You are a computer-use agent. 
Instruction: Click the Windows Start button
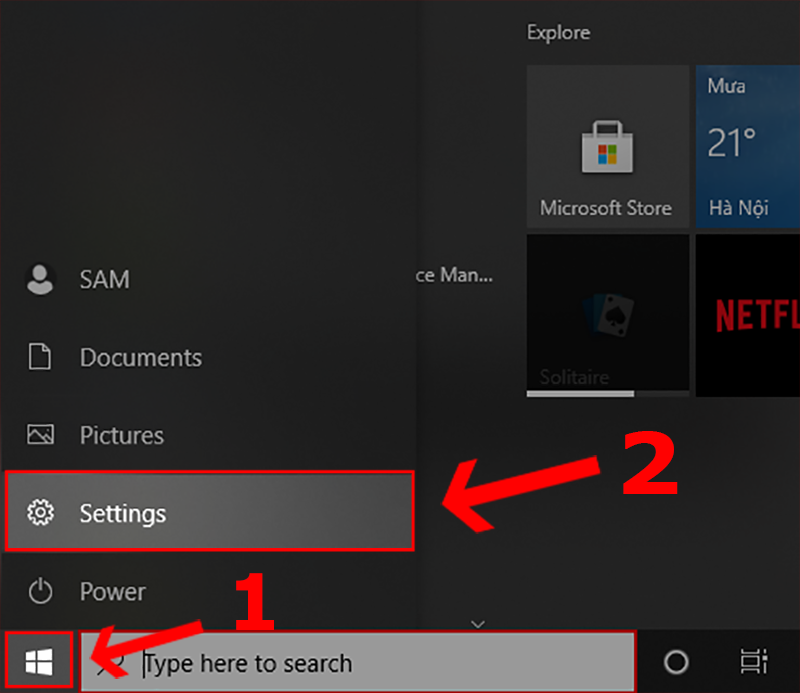tap(39, 660)
